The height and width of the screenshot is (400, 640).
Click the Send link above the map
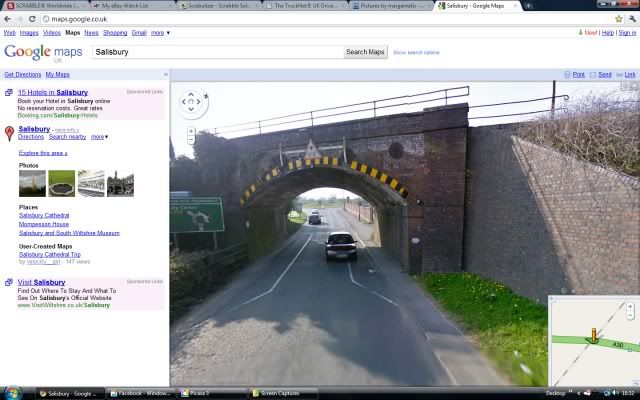(604, 75)
